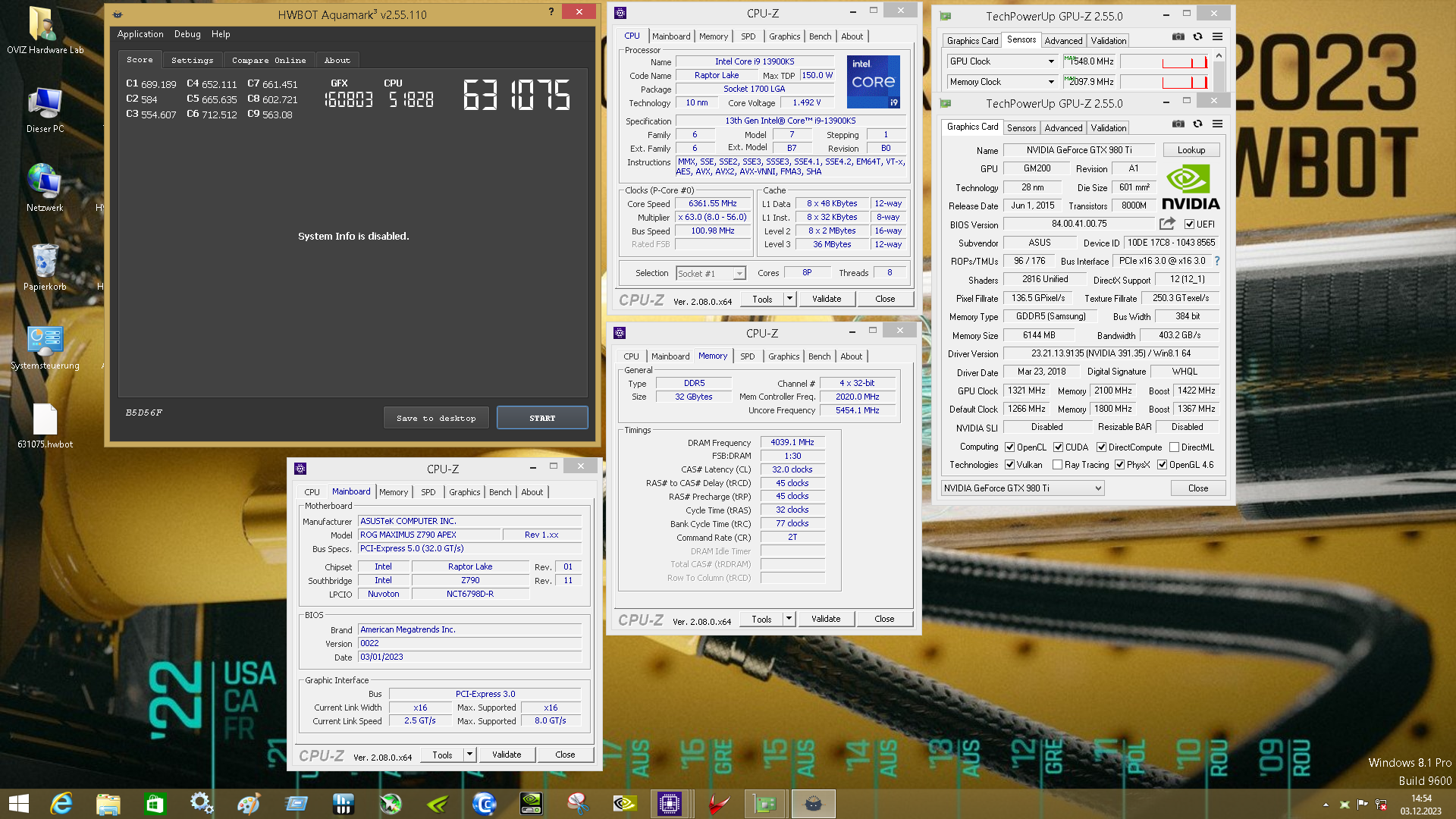Open the Advanced tab in GPU-Z Graphics Card window
The height and width of the screenshot is (819, 1456).
[x=1063, y=128]
